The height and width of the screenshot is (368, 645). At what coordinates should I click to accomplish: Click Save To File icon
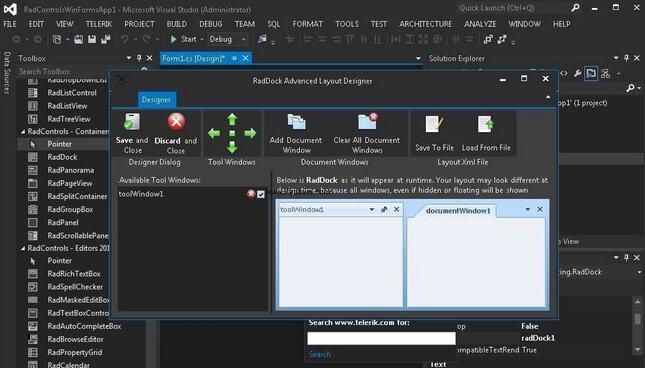434,124
